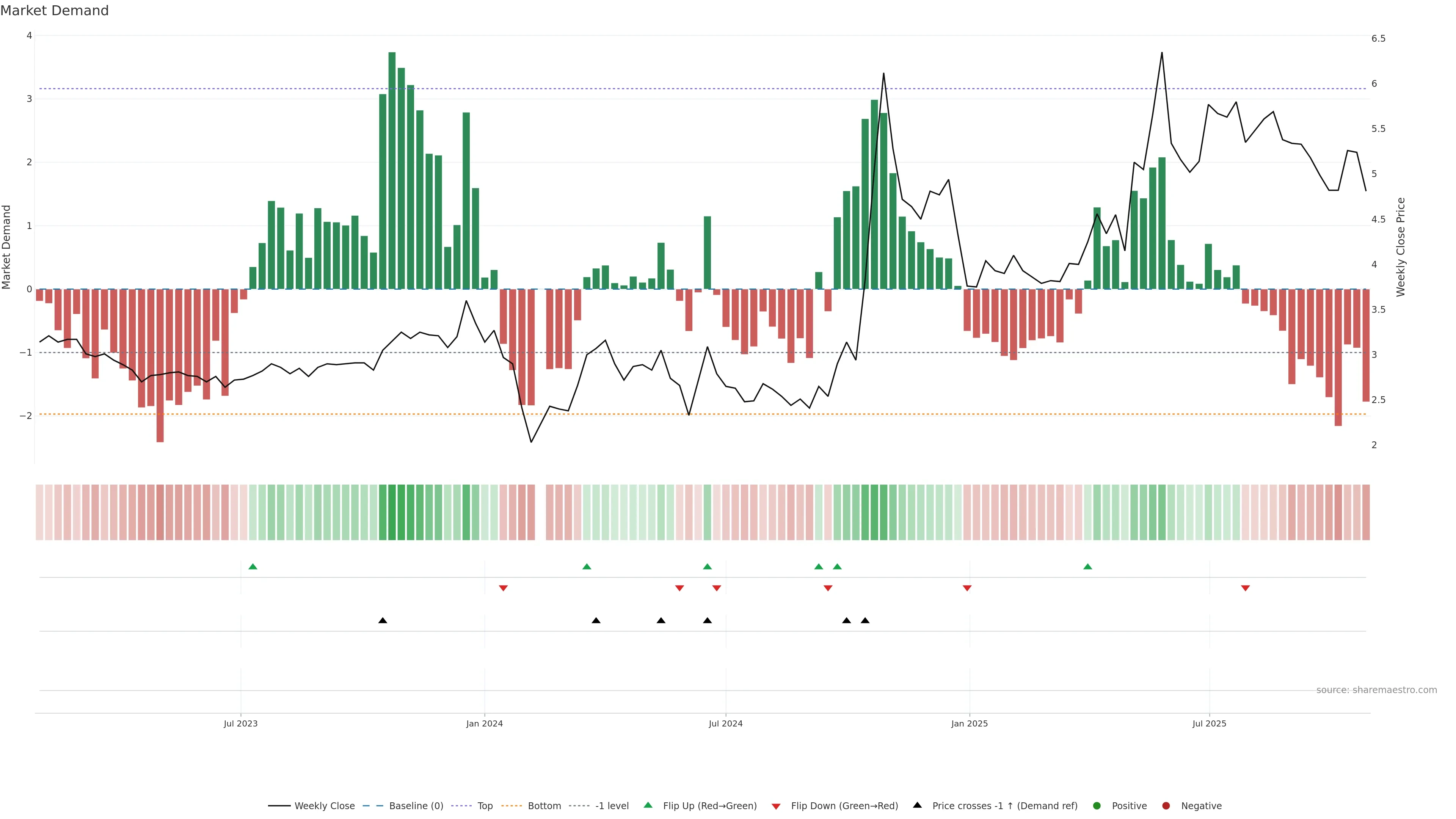Click the Market Demand chart title
Viewport: 1456px width, 819px height.
(x=54, y=11)
